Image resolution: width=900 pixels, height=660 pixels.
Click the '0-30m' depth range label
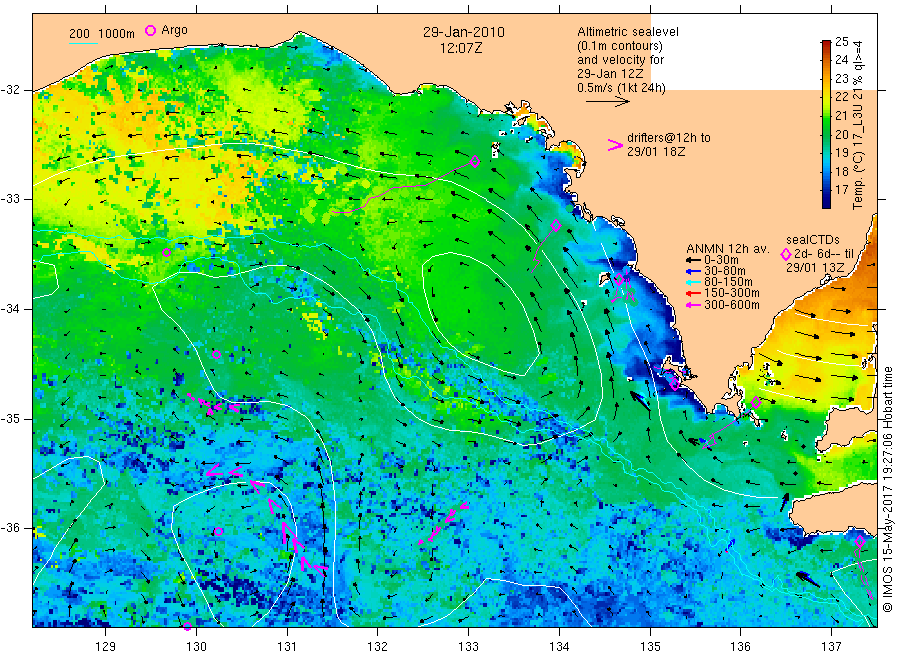coord(721,260)
